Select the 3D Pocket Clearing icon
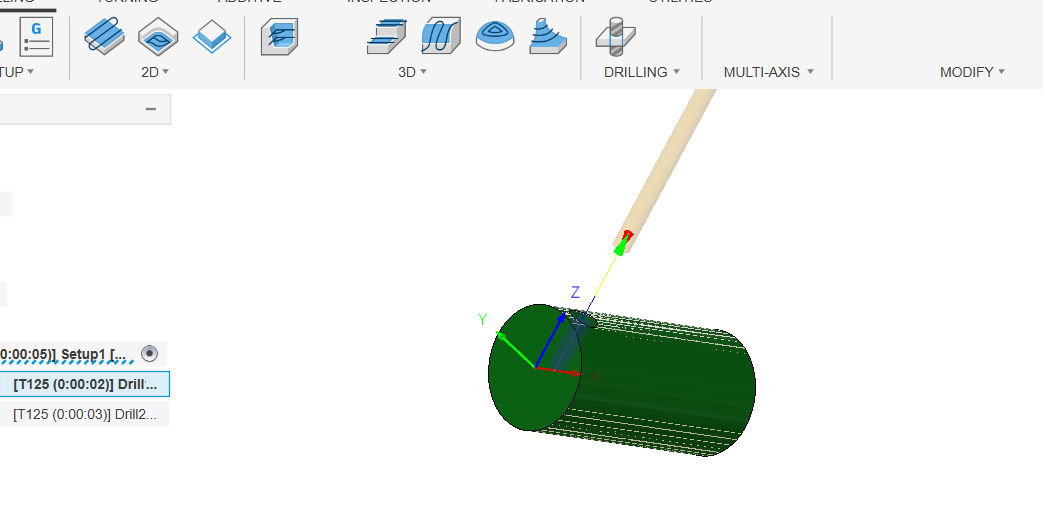Viewport: 1043px width, 525px height. 385,37
